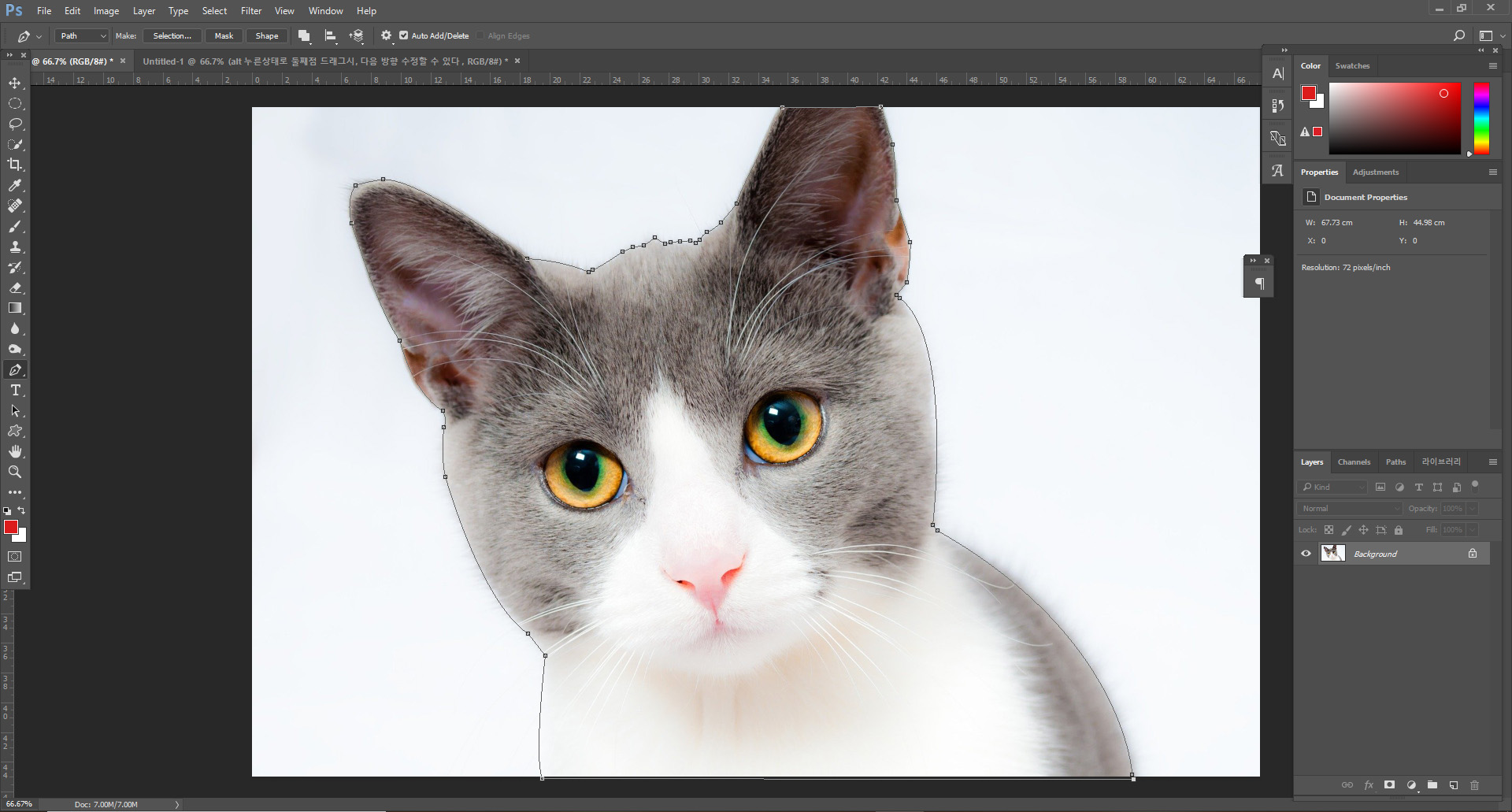Open the pen tool preset picker

29,36
